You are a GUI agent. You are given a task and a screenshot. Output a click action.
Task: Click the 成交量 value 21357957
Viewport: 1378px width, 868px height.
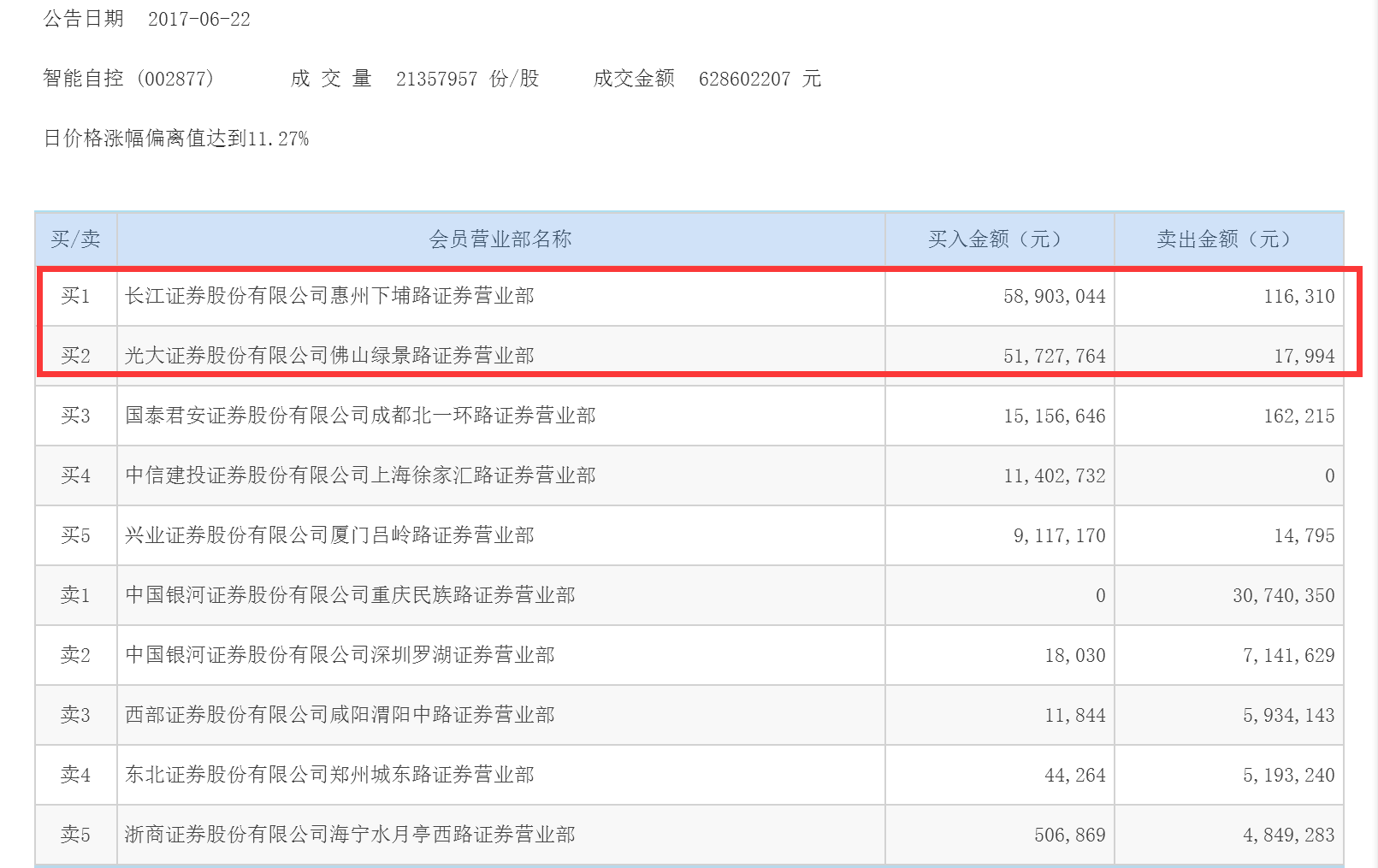click(436, 79)
